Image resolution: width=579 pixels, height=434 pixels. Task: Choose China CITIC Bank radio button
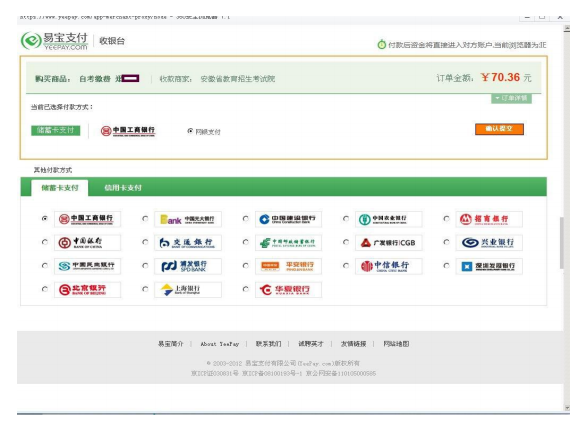[346, 265]
